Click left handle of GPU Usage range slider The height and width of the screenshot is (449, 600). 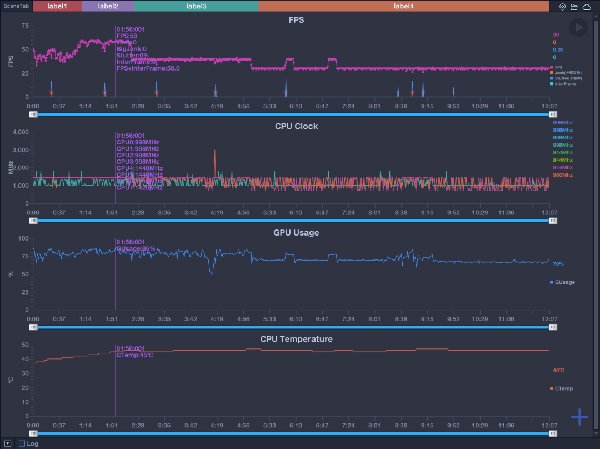[33, 326]
